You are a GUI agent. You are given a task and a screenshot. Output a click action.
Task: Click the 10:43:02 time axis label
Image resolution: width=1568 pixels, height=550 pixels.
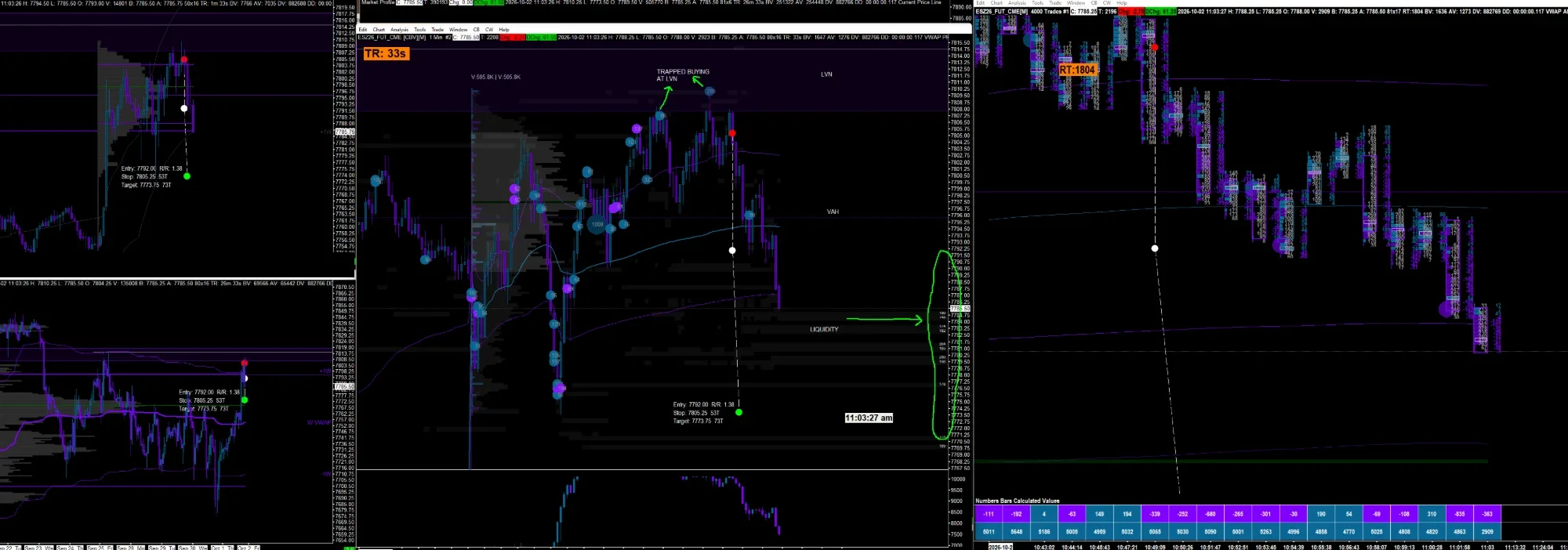click(1044, 547)
